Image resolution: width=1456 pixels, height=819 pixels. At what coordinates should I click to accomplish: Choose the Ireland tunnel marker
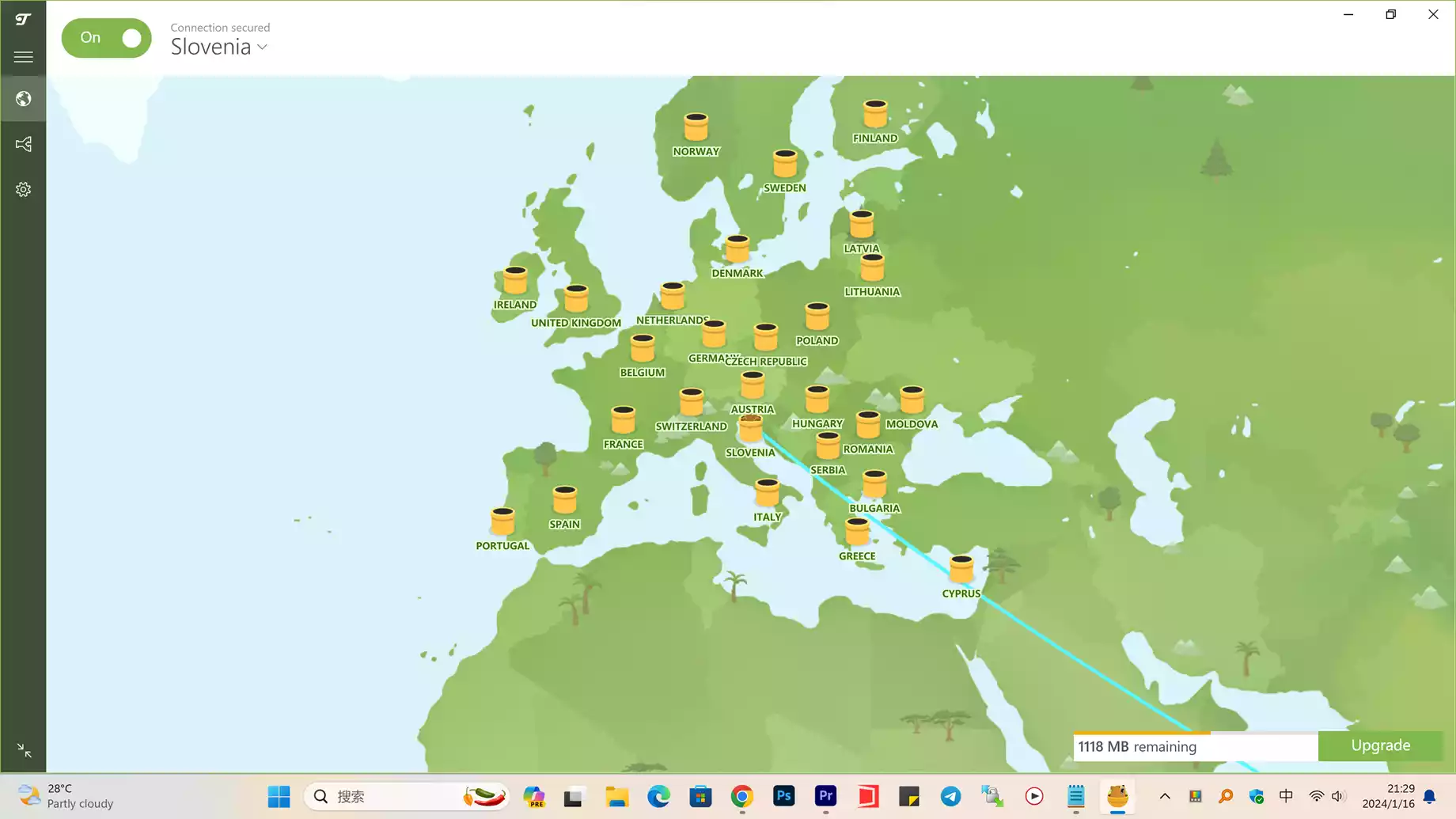(515, 281)
